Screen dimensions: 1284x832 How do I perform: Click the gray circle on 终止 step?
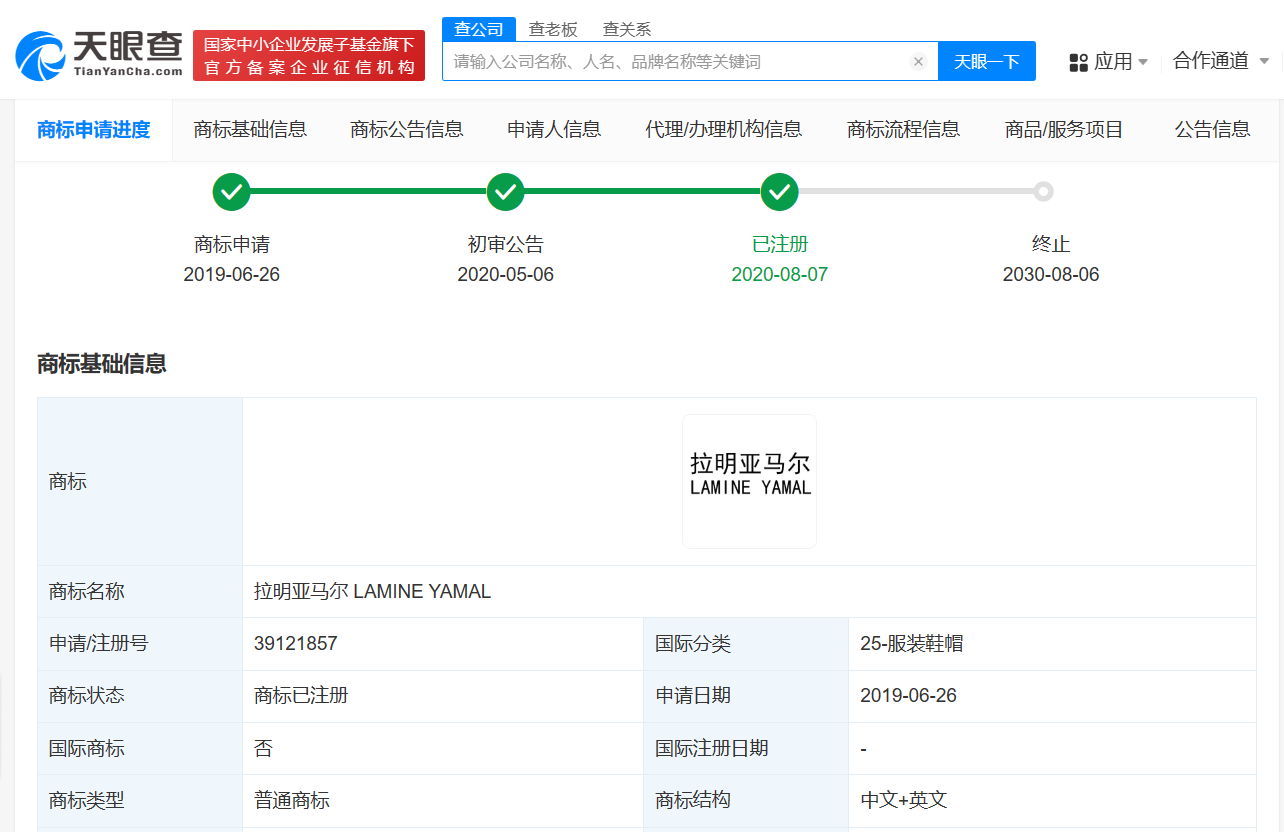click(1044, 191)
